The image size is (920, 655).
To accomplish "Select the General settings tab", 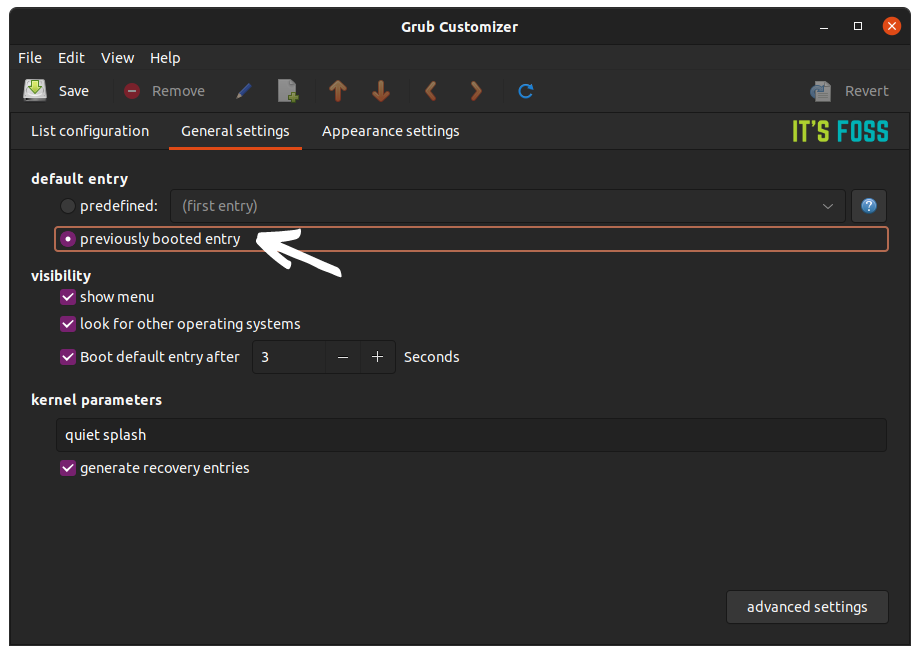I will (235, 131).
